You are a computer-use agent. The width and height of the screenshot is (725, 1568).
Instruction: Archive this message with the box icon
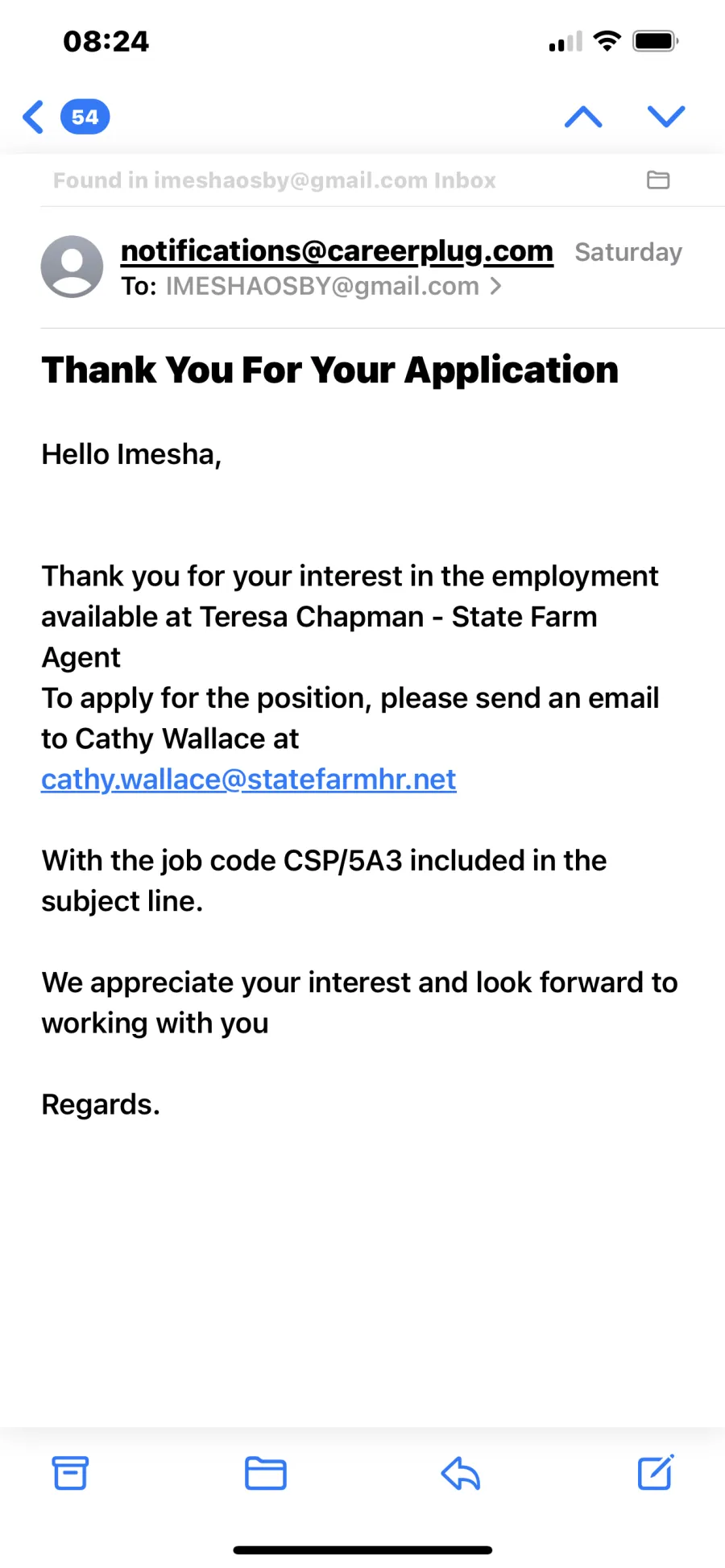tap(70, 1473)
